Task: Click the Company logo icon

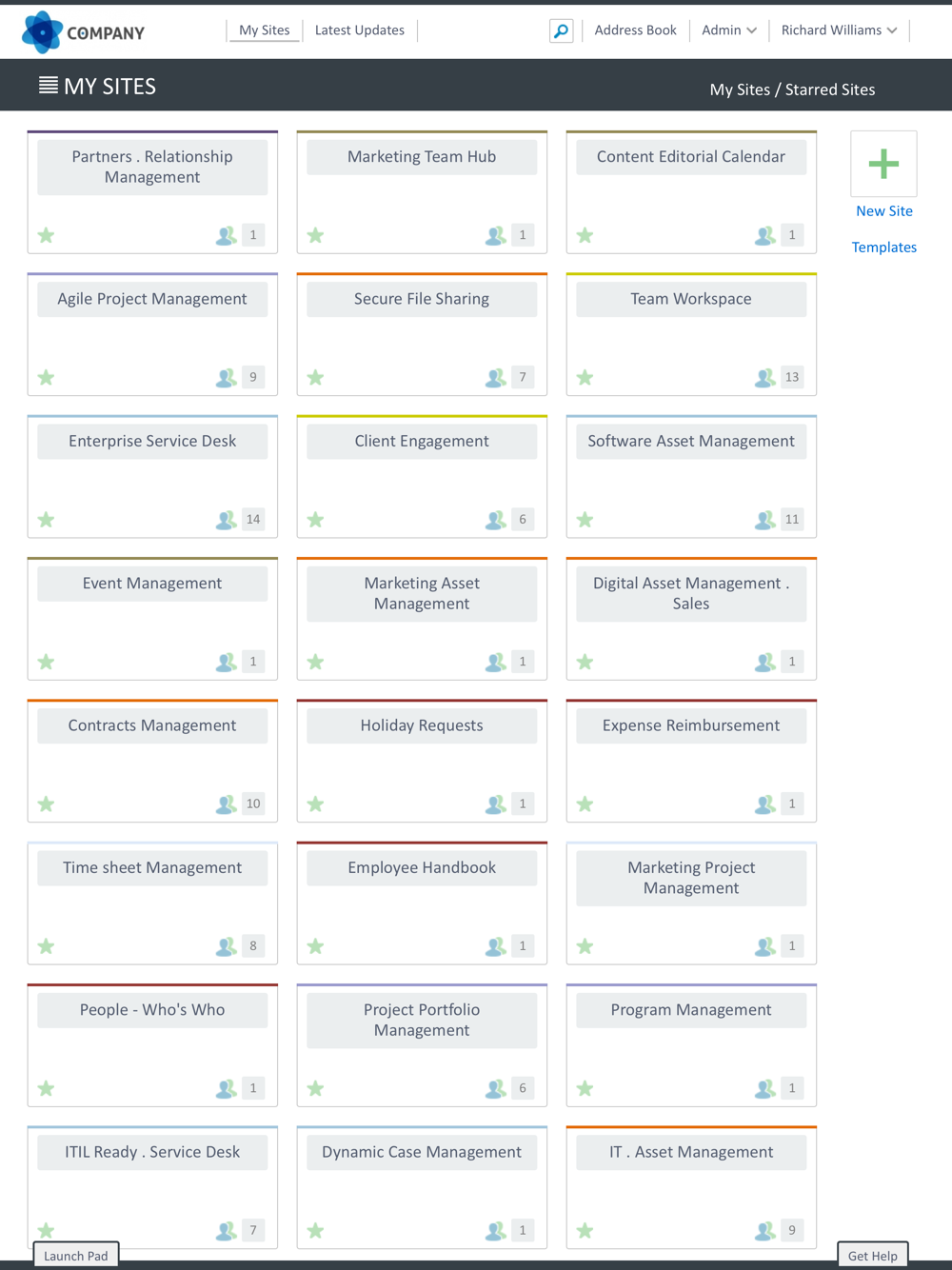Action: 43,32
